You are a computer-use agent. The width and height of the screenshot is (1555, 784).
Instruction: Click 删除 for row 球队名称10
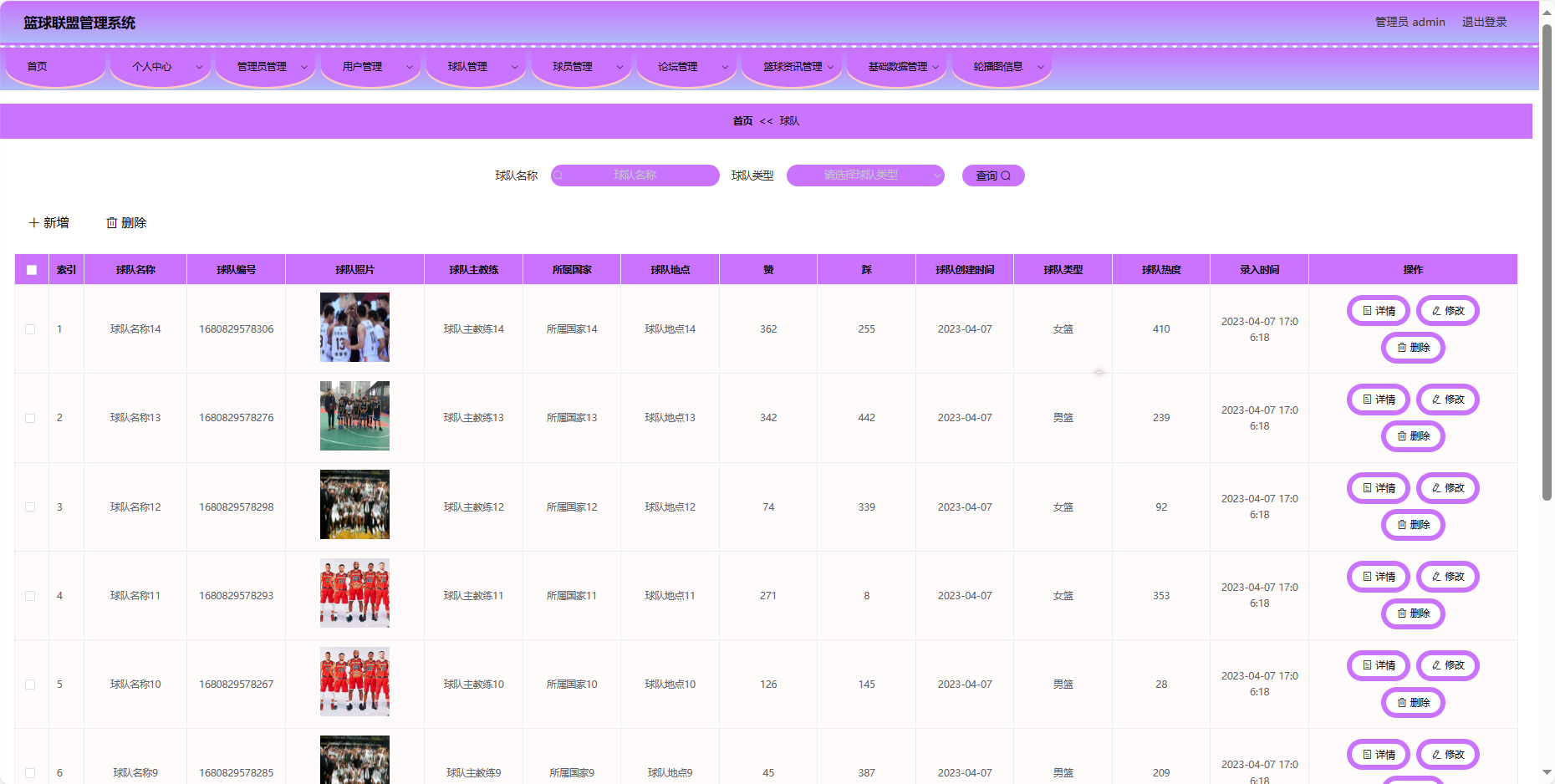coord(1413,703)
